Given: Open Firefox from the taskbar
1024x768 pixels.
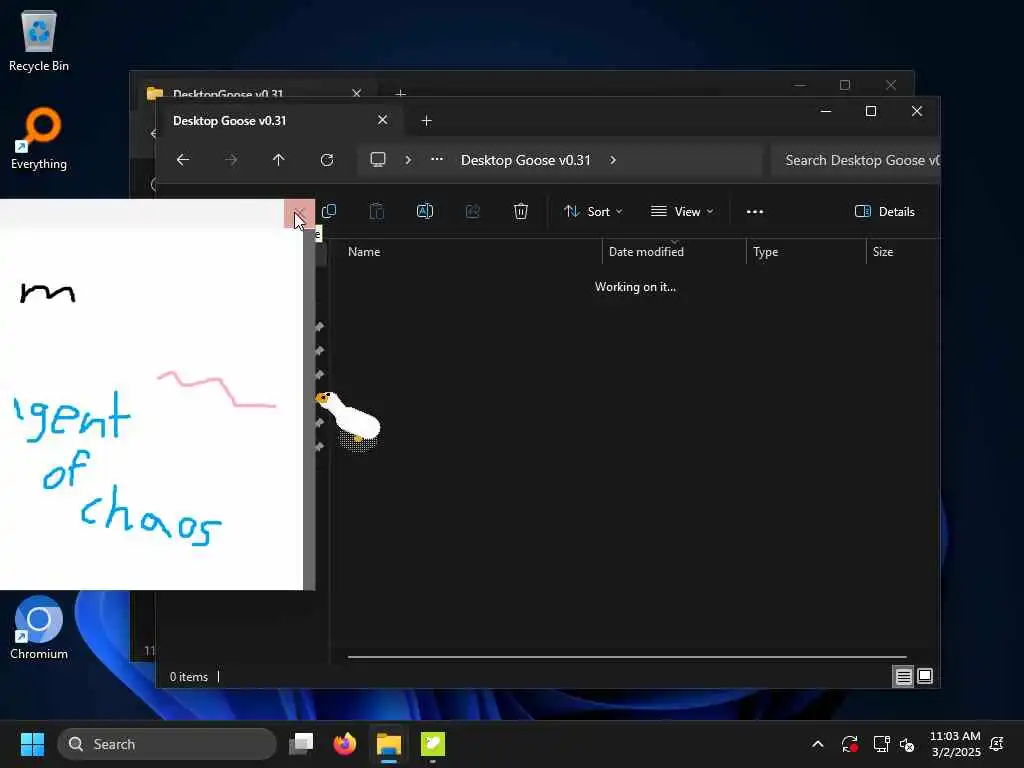Looking at the screenshot, I should [x=345, y=744].
